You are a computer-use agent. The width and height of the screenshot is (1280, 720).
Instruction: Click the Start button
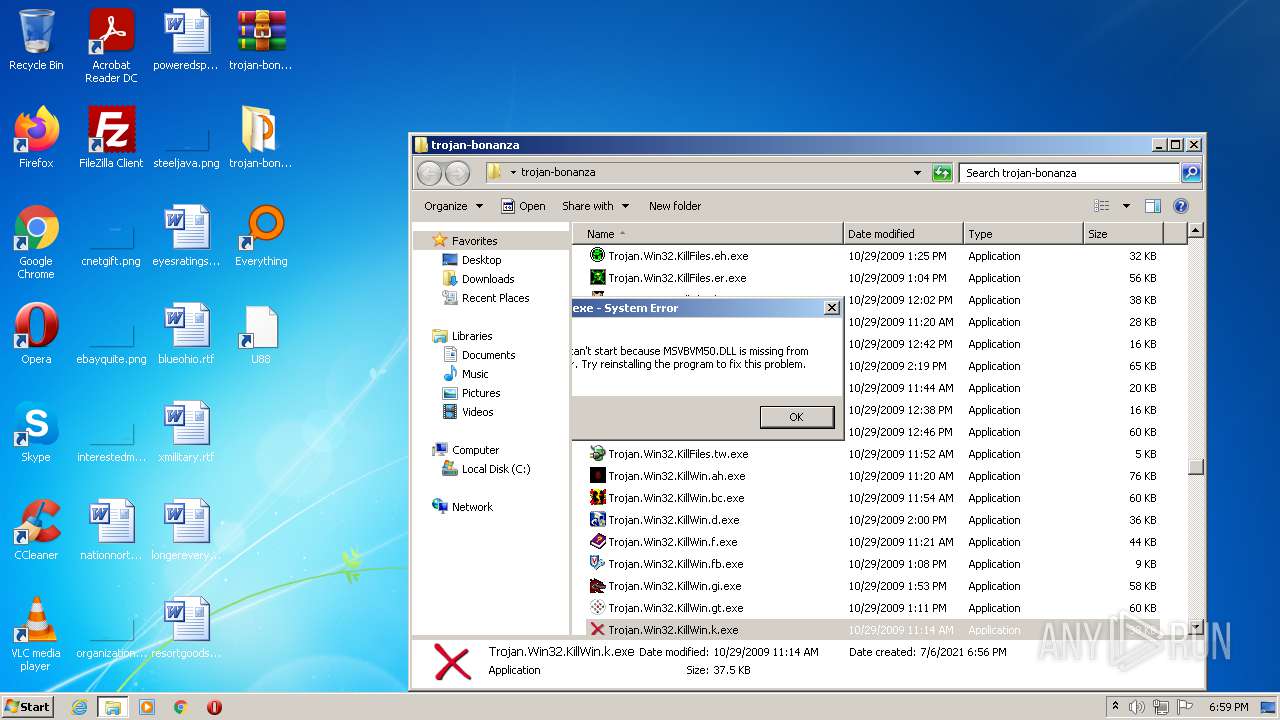click(x=28, y=707)
